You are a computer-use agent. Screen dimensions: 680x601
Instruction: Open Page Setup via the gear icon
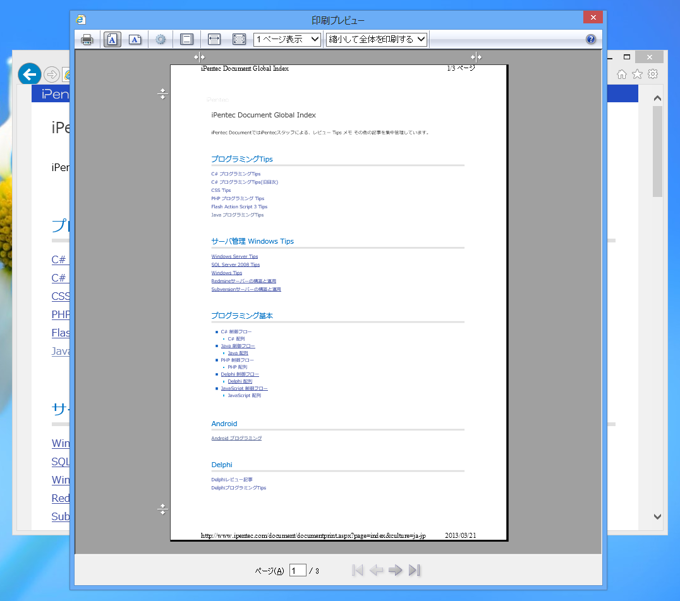pos(160,39)
